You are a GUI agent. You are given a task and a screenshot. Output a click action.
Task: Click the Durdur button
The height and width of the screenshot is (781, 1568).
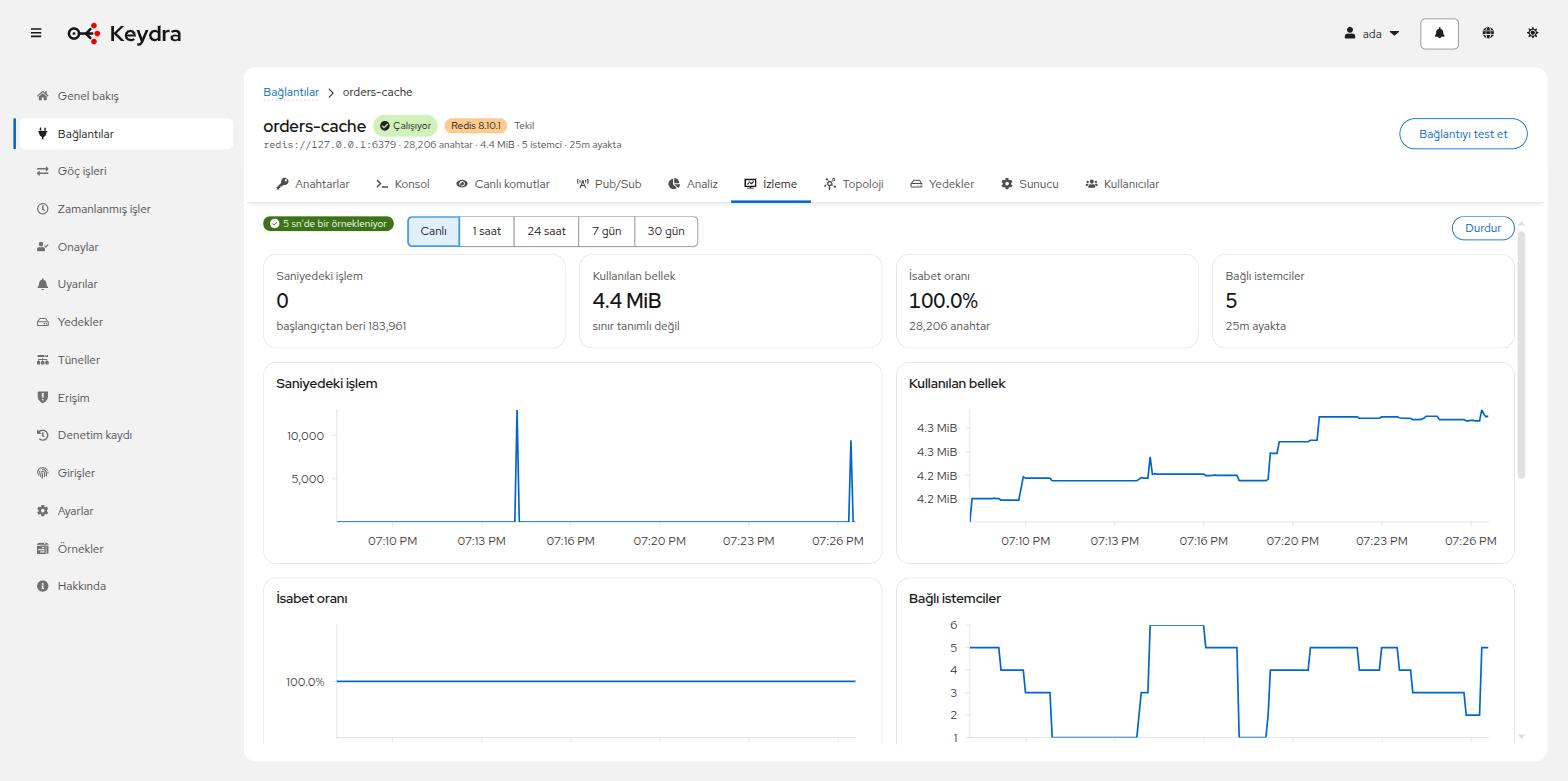[1483, 228]
